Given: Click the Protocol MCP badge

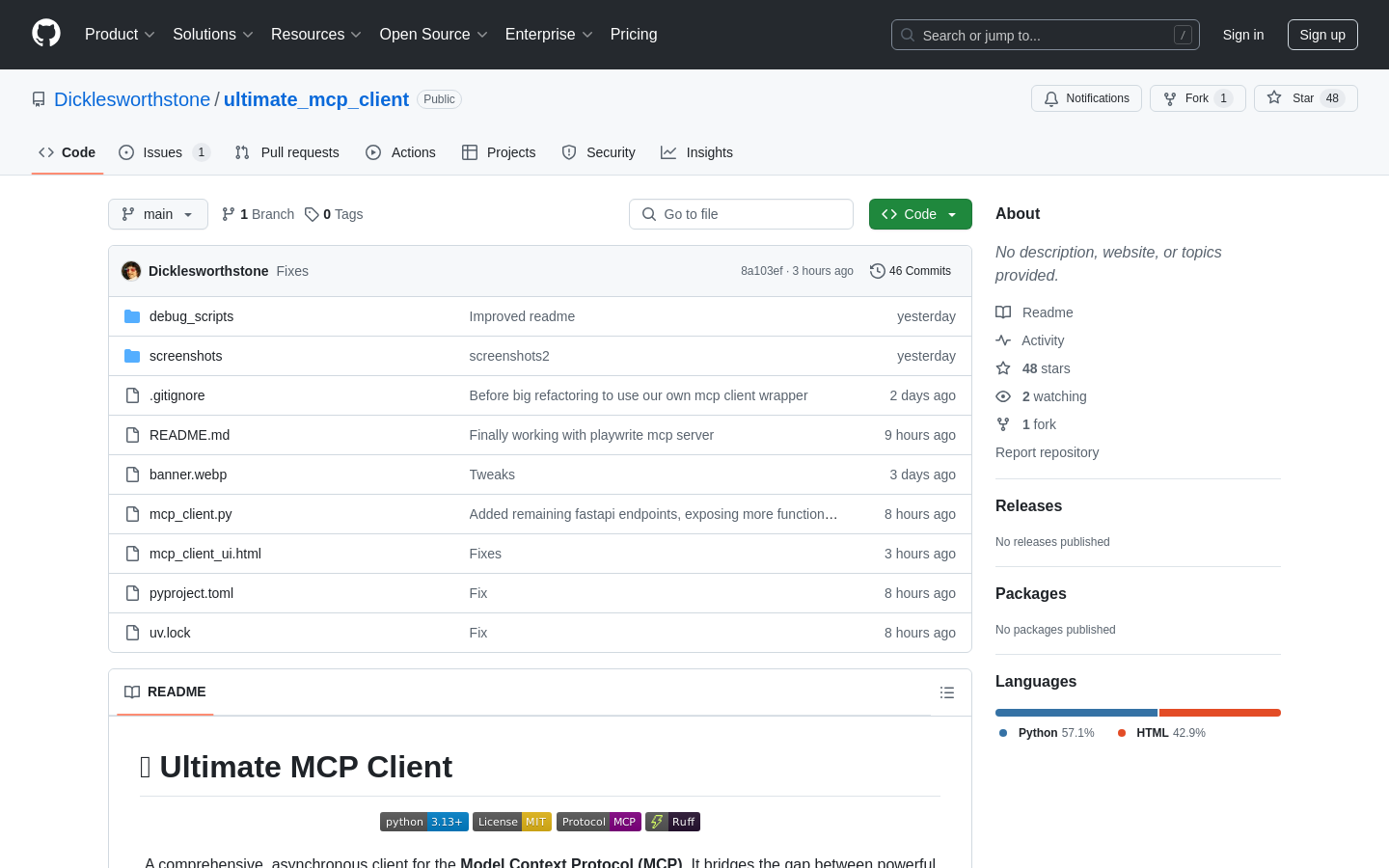Looking at the screenshot, I should click(x=599, y=822).
